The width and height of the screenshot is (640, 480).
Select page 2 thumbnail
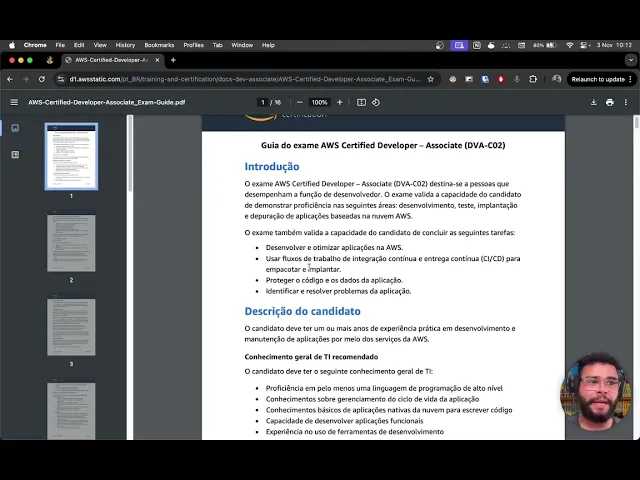(x=71, y=243)
